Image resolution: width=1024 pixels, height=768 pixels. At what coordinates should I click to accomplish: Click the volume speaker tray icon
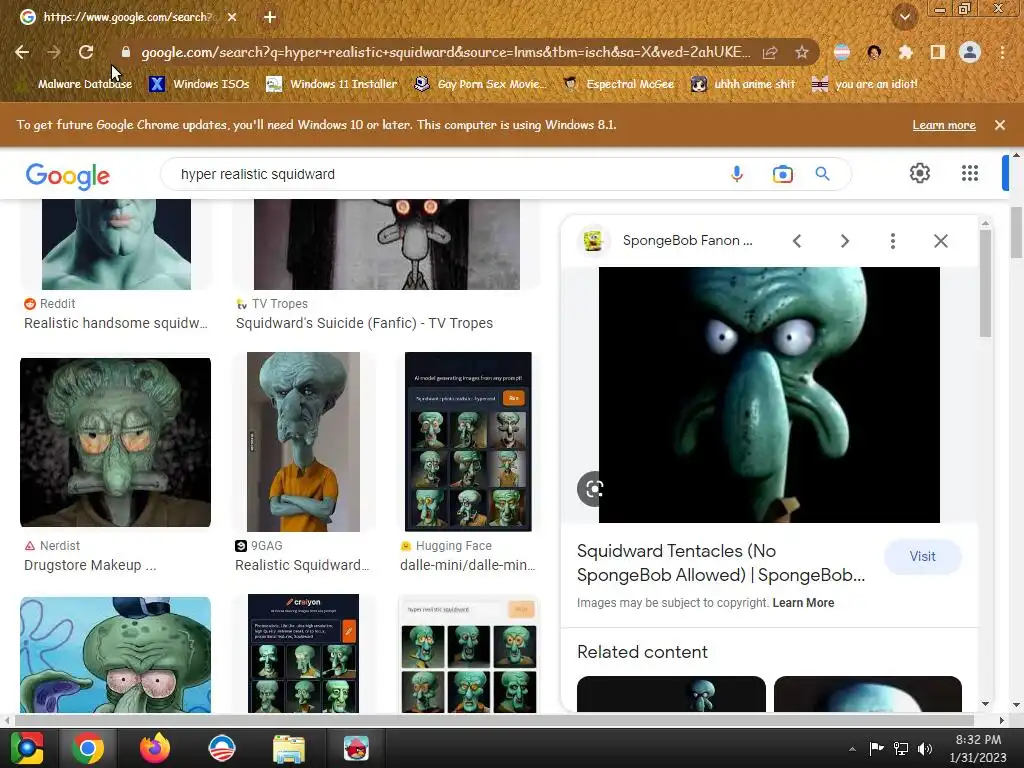tap(925, 749)
